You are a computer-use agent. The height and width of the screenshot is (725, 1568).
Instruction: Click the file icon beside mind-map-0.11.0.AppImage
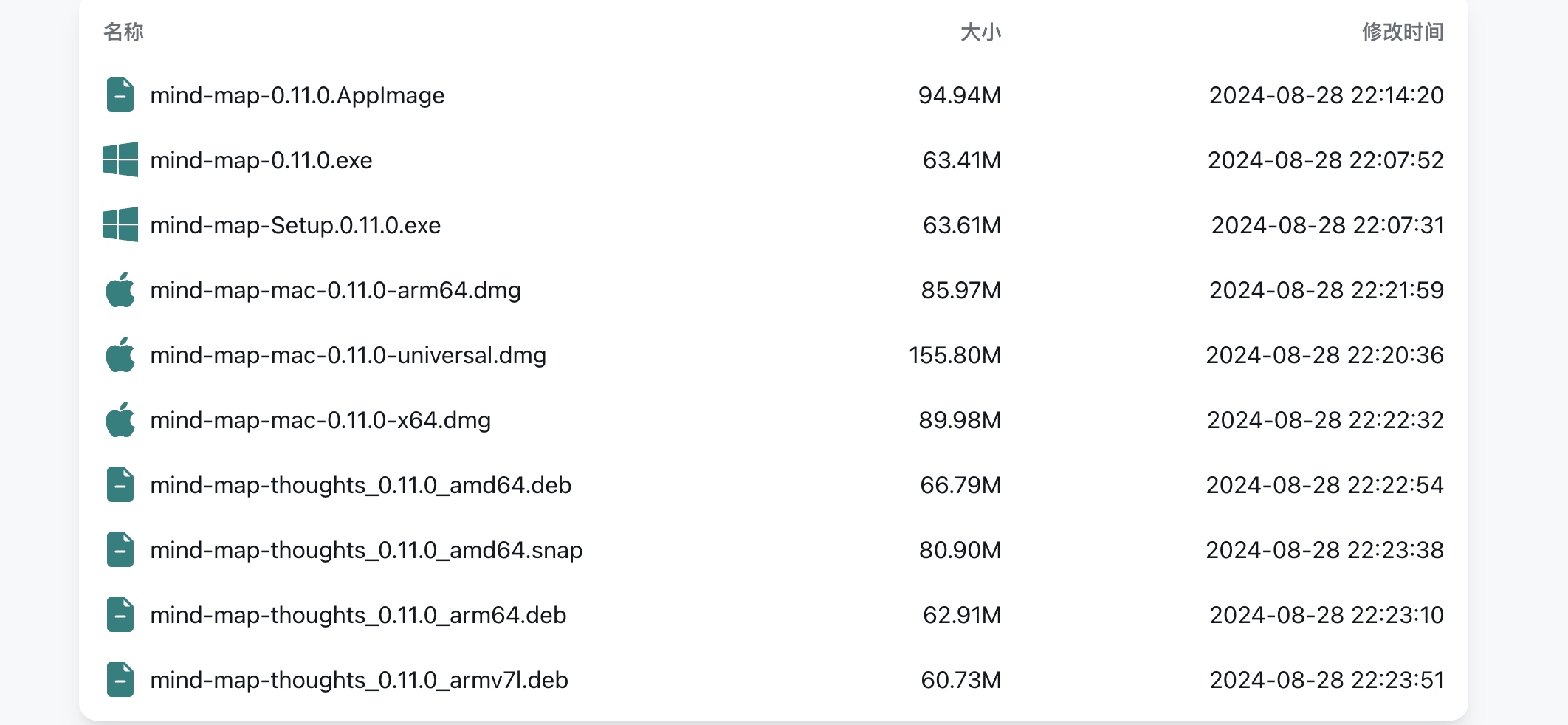(120, 95)
